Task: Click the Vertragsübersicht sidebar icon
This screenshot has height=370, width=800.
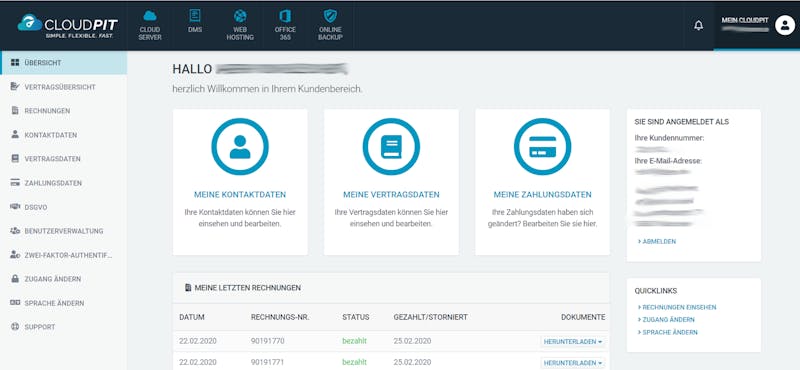Action: click(15, 87)
